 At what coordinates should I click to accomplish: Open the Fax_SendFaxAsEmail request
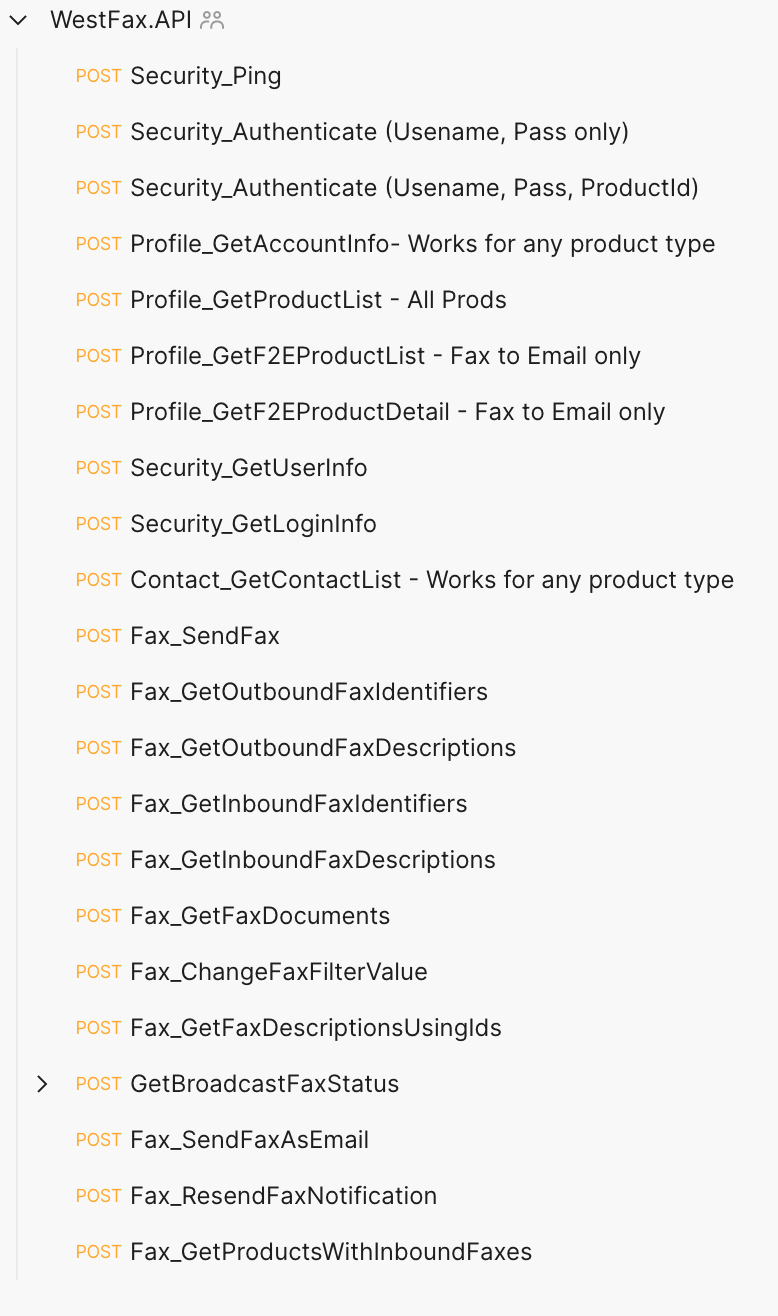[x=250, y=1140]
